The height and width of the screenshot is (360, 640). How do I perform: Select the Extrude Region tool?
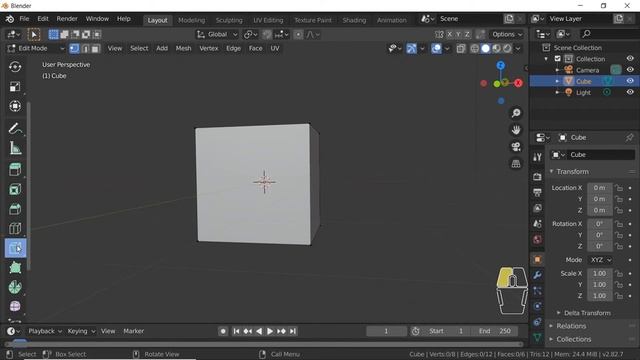[15, 169]
